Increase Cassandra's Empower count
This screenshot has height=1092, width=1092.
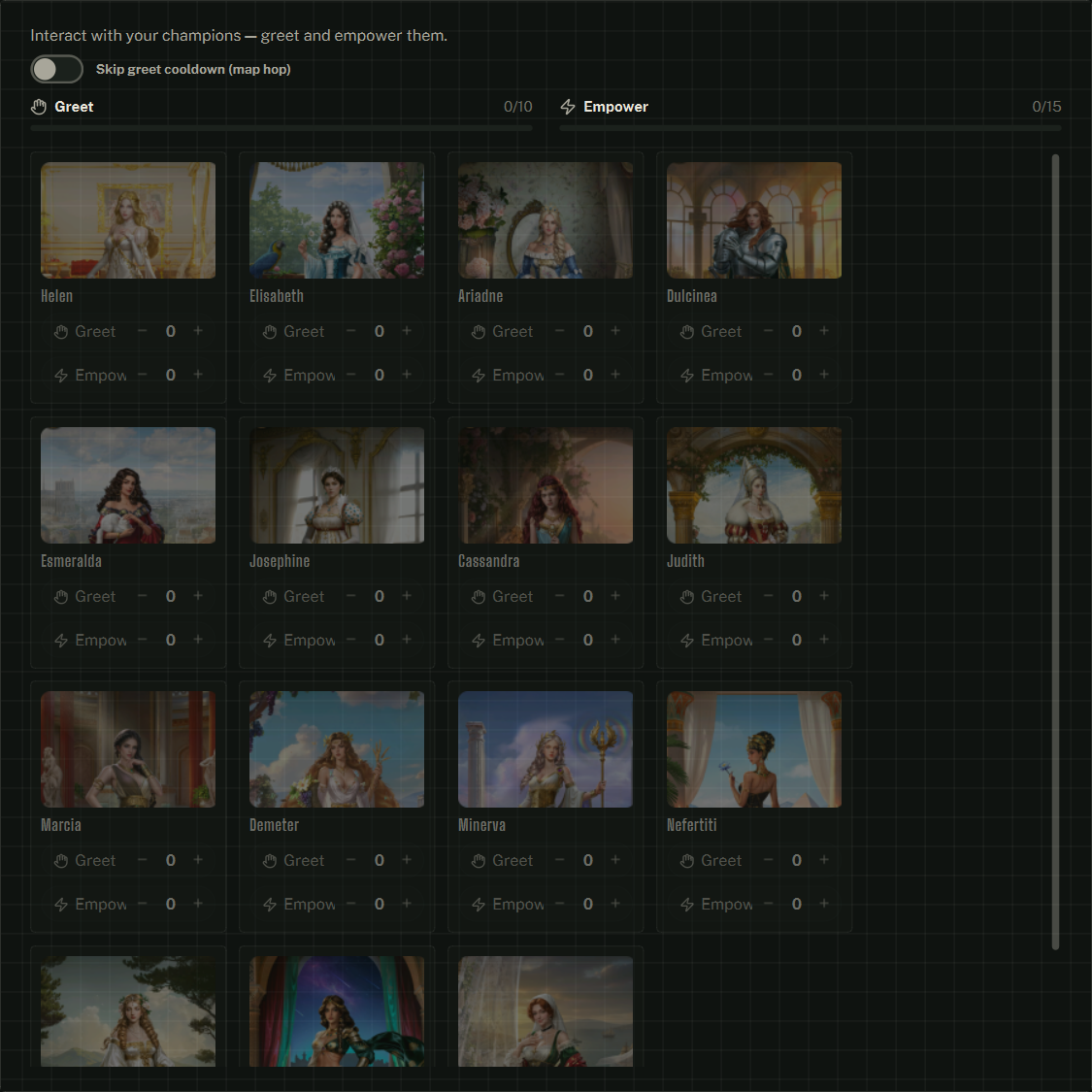[615, 640]
